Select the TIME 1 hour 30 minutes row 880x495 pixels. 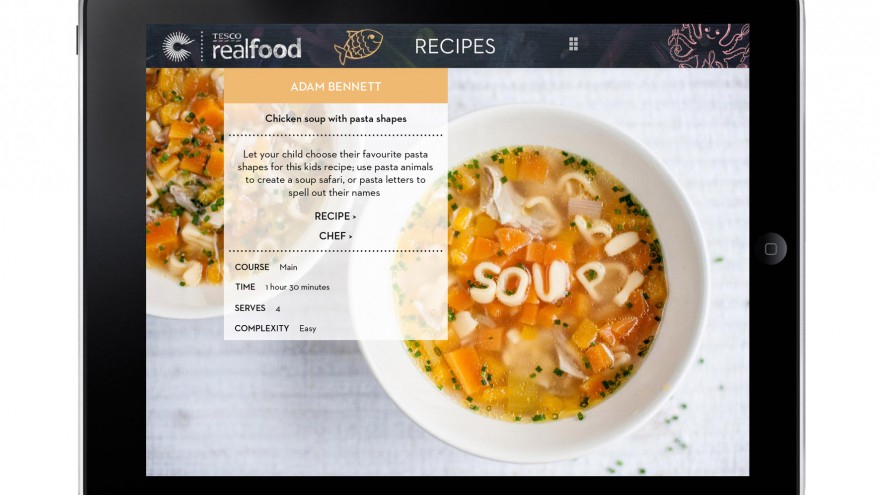[282, 287]
